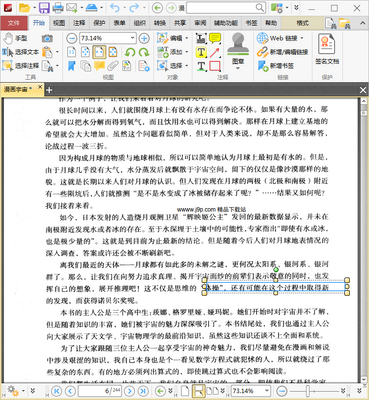
Task: Select the typewriter tool in 注释 group
Action: click(x=201, y=38)
